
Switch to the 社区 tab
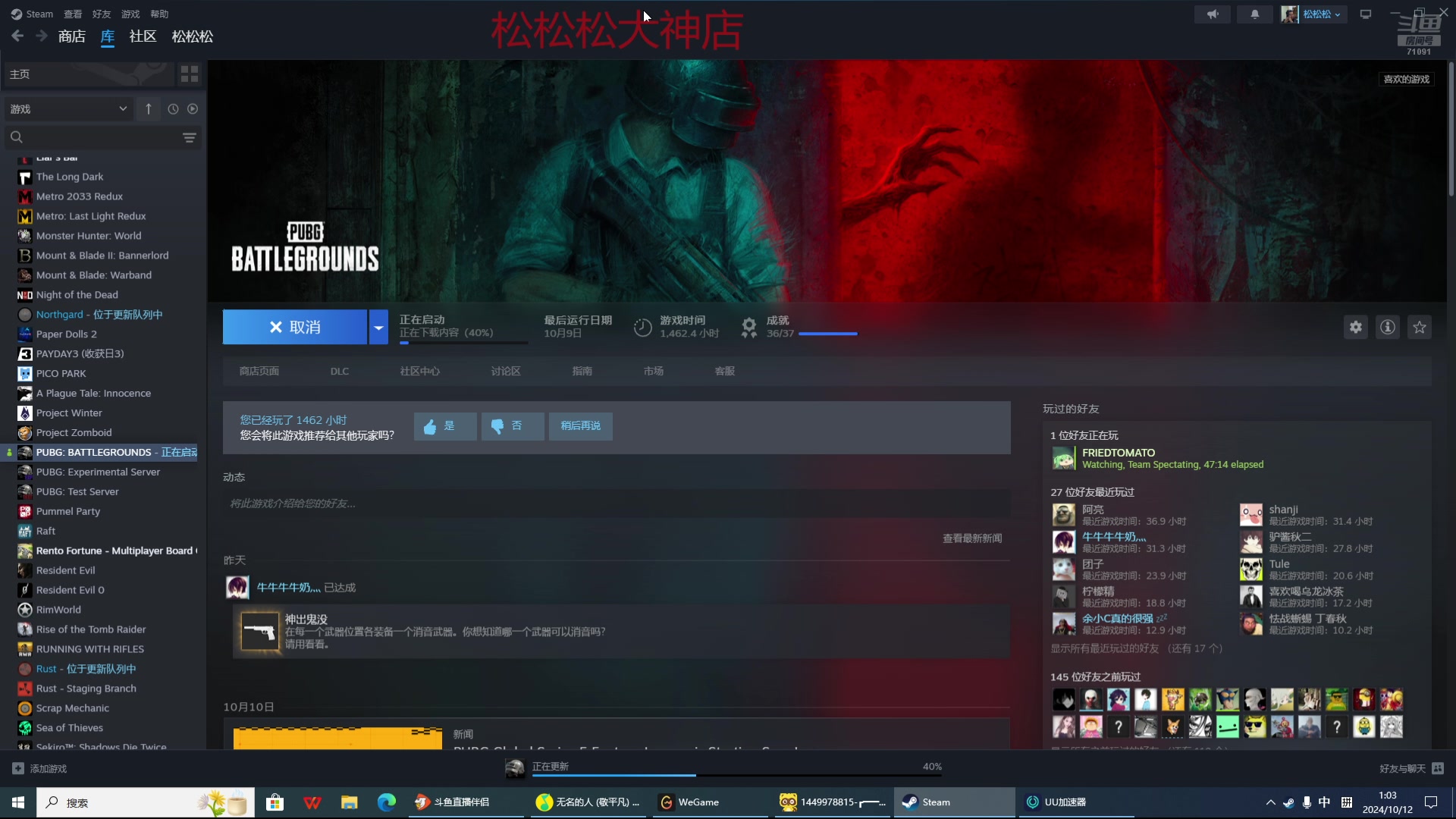(143, 36)
